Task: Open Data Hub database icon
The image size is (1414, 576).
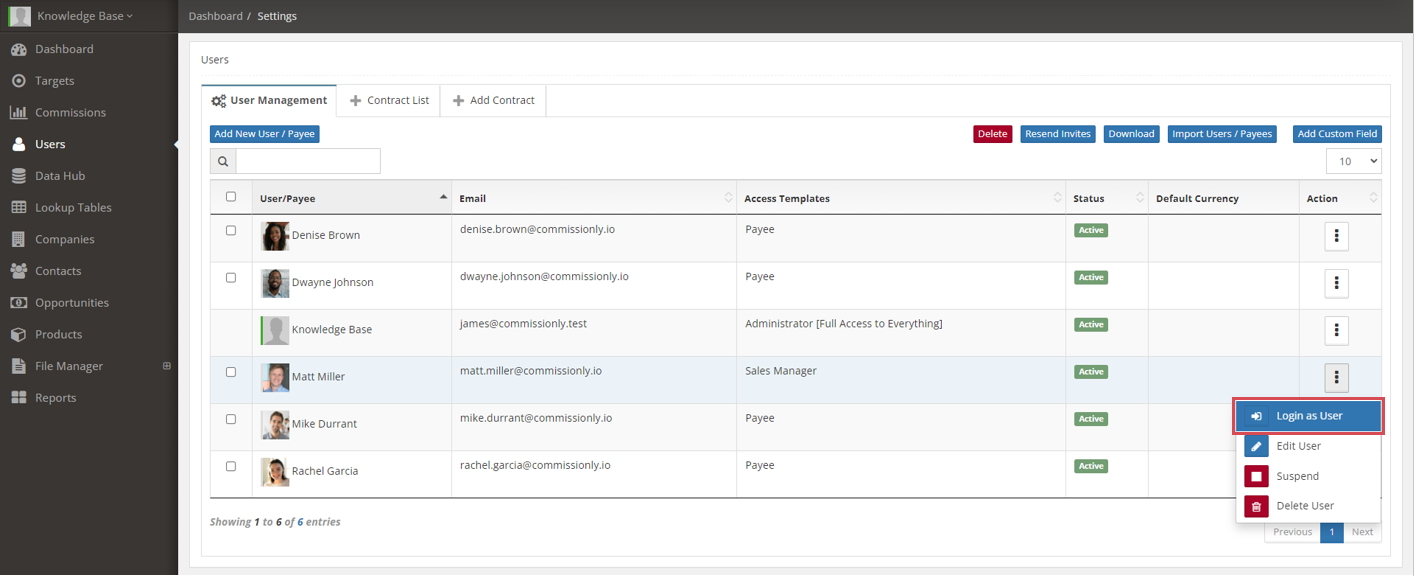Action: [x=18, y=176]
